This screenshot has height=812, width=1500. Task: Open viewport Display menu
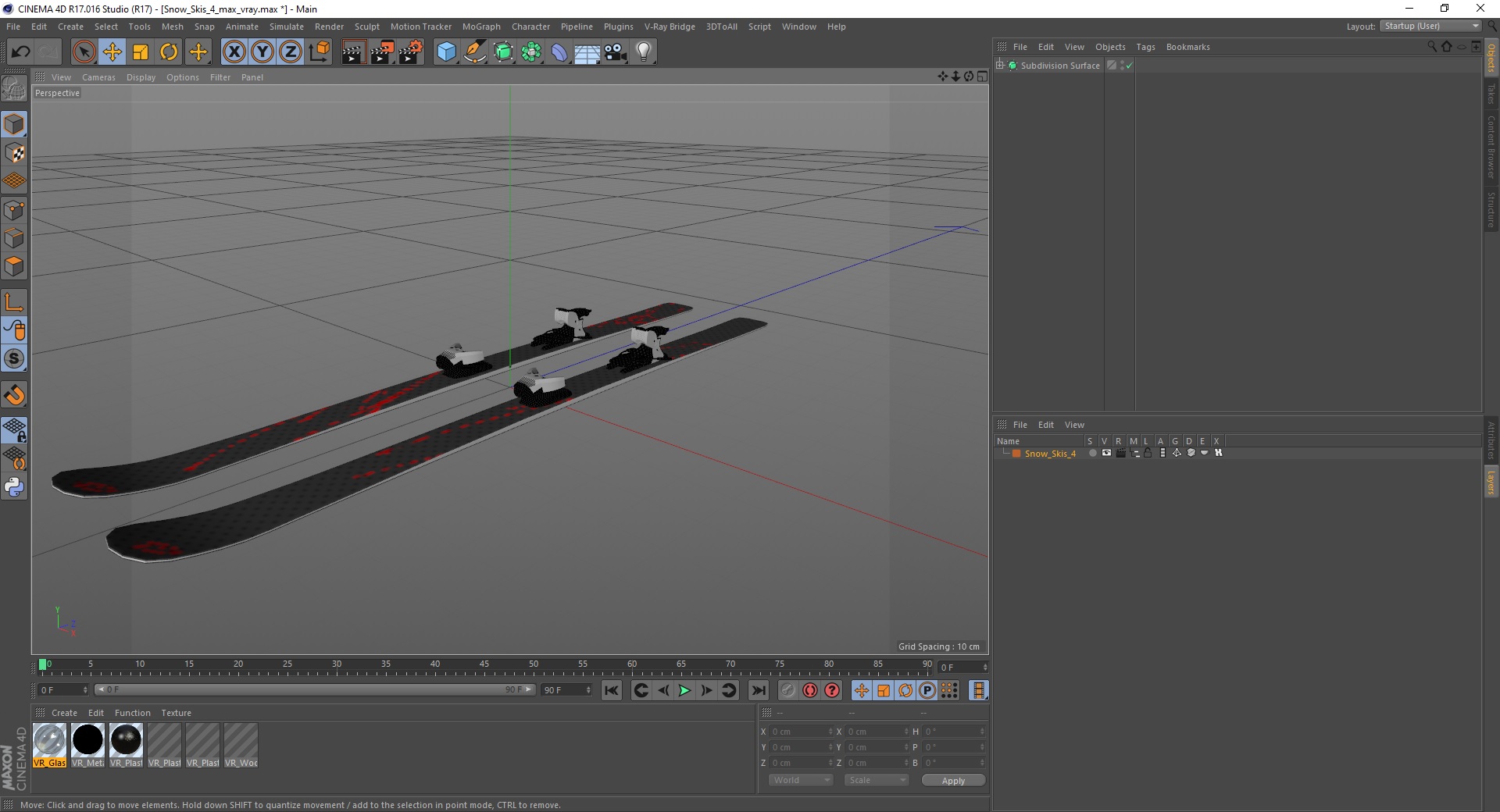click(141, 77)
